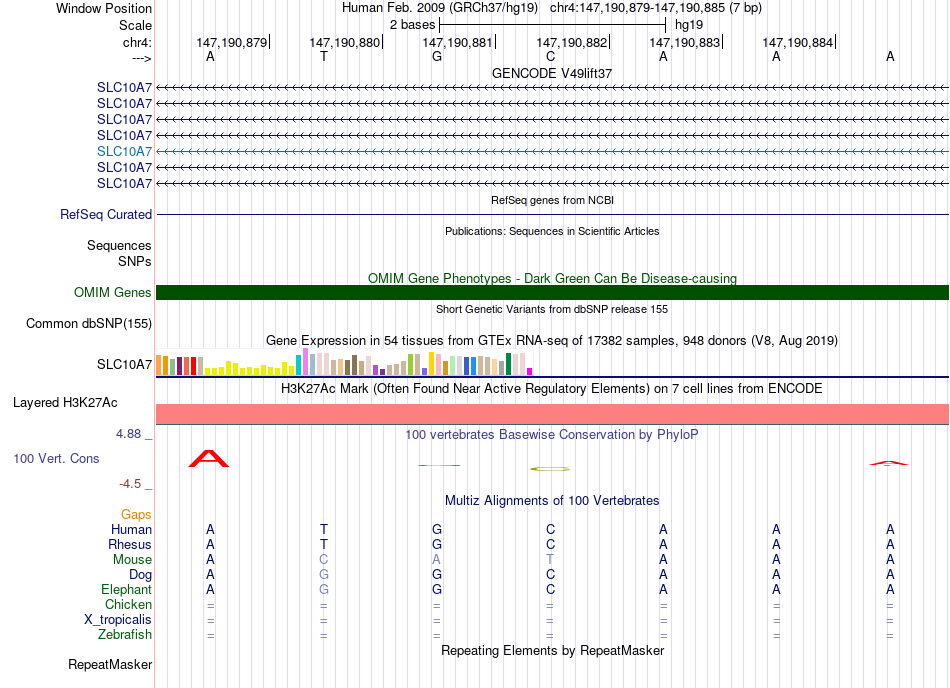
Task: Open the RefSeq Curated track label
Action: click(106, 214)
